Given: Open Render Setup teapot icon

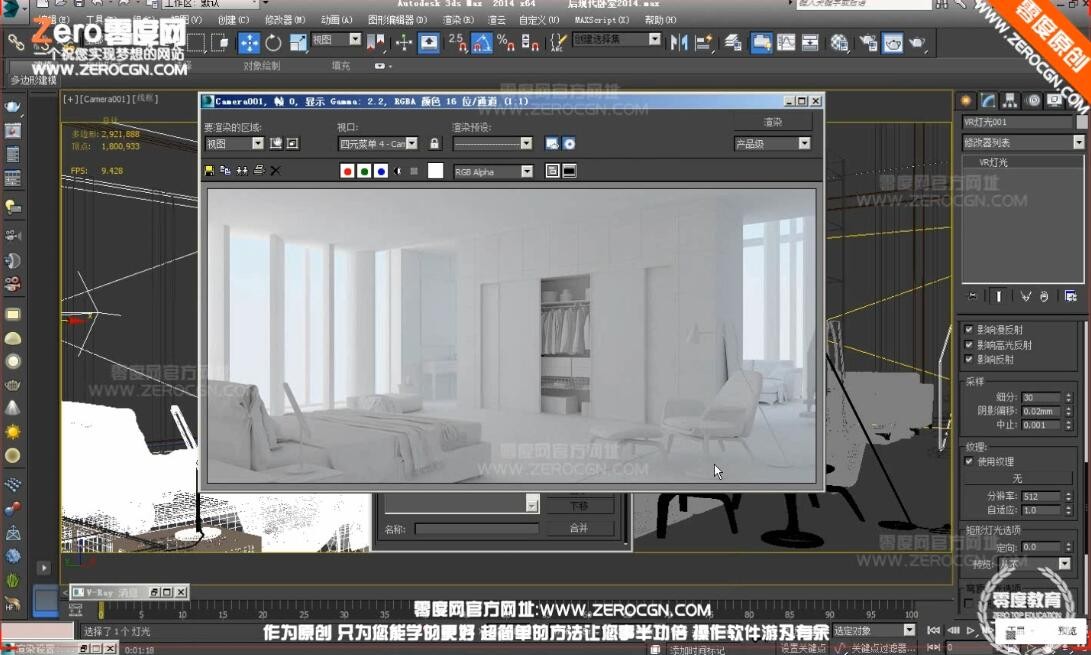Looking at the screenshot, I should (x=868, y=42).
